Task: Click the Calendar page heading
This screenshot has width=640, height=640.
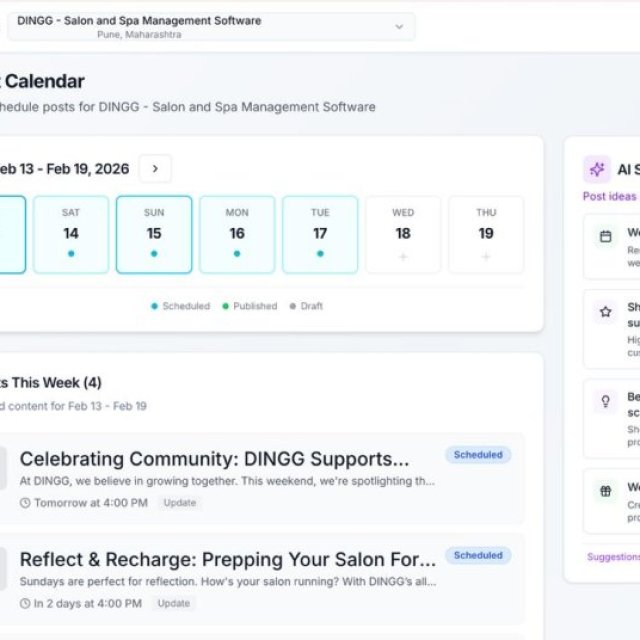Action: point(42,81)
